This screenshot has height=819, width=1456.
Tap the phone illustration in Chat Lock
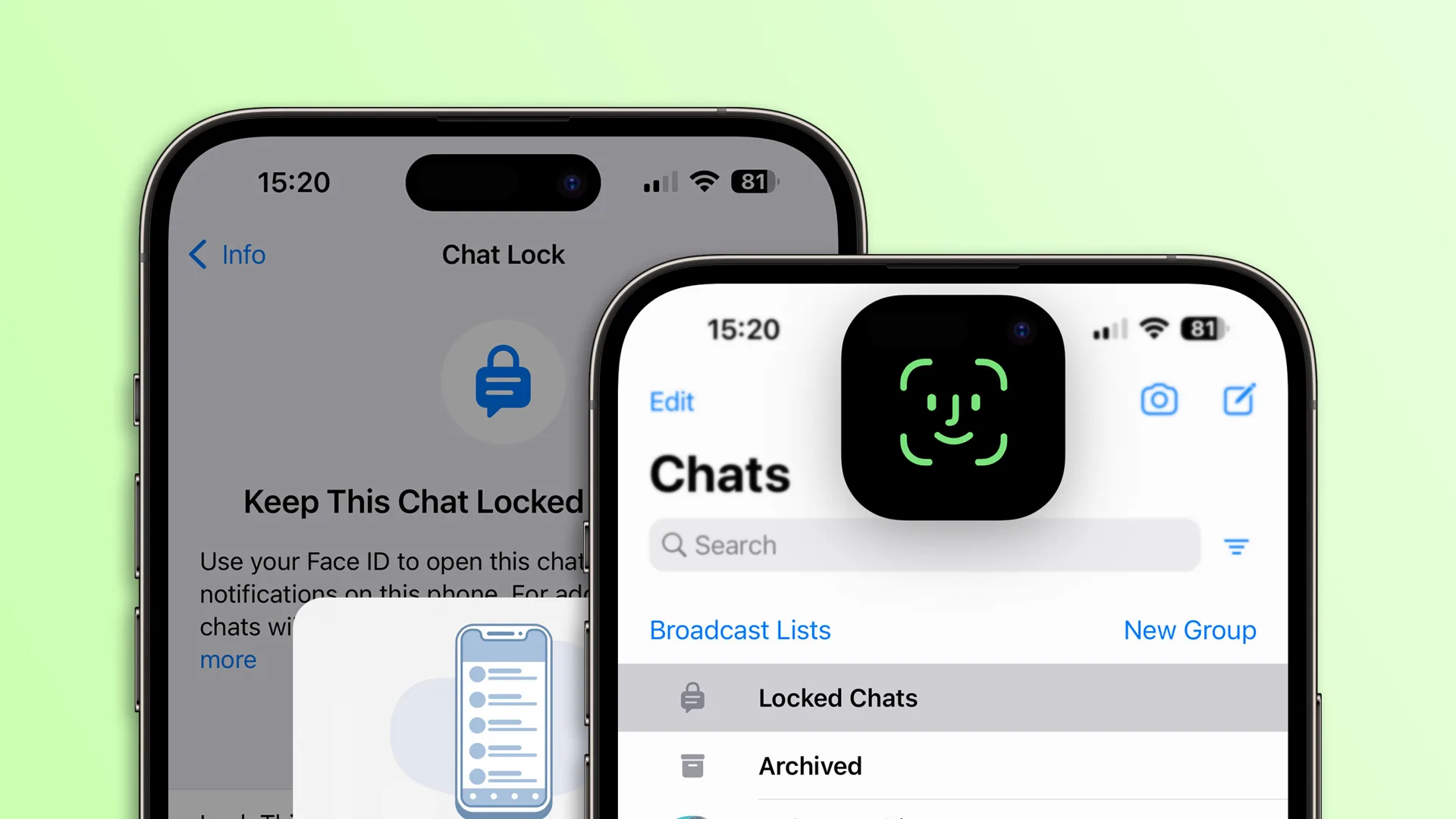point(505,720)
